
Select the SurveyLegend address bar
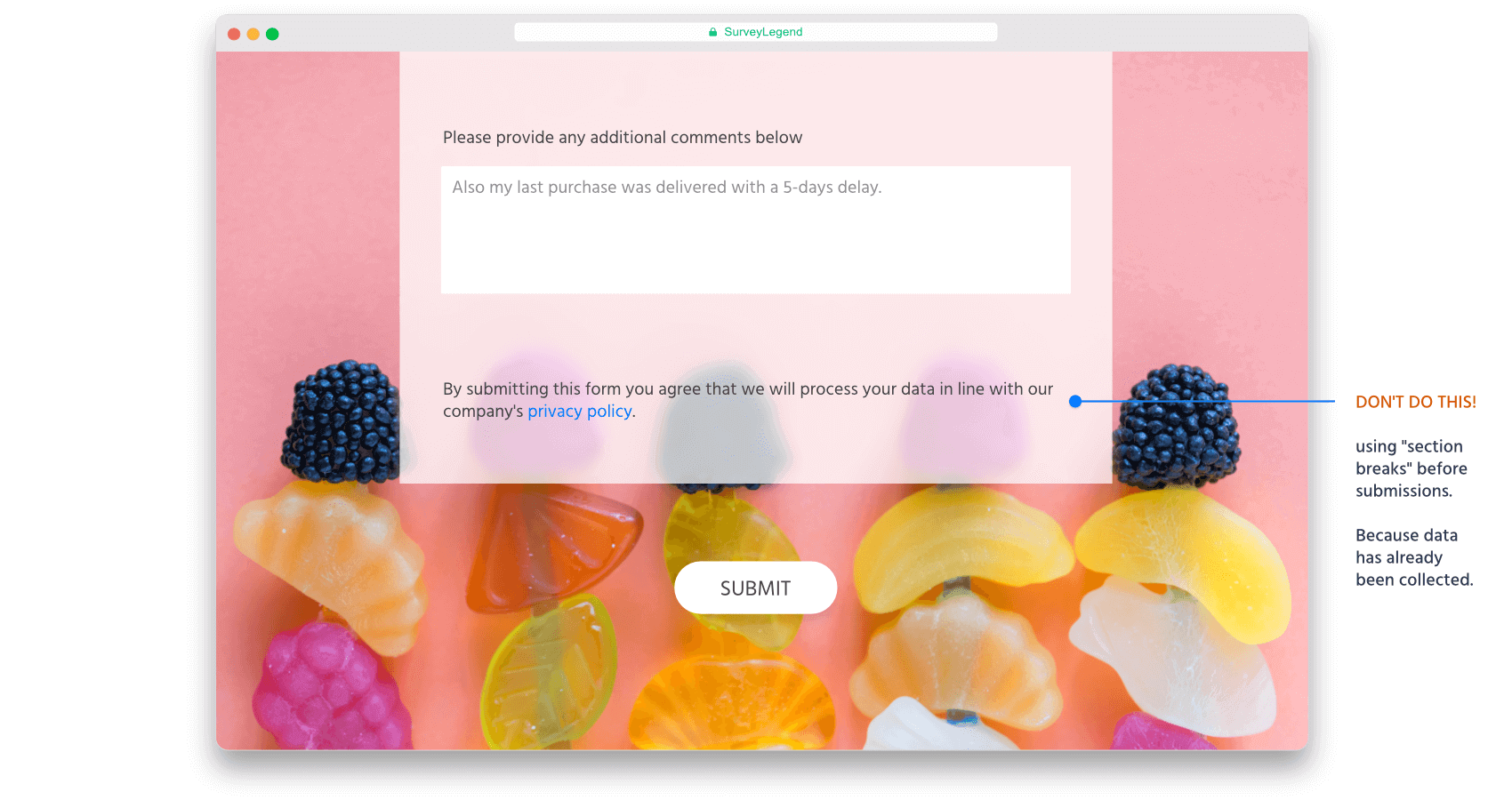point(755,32)
